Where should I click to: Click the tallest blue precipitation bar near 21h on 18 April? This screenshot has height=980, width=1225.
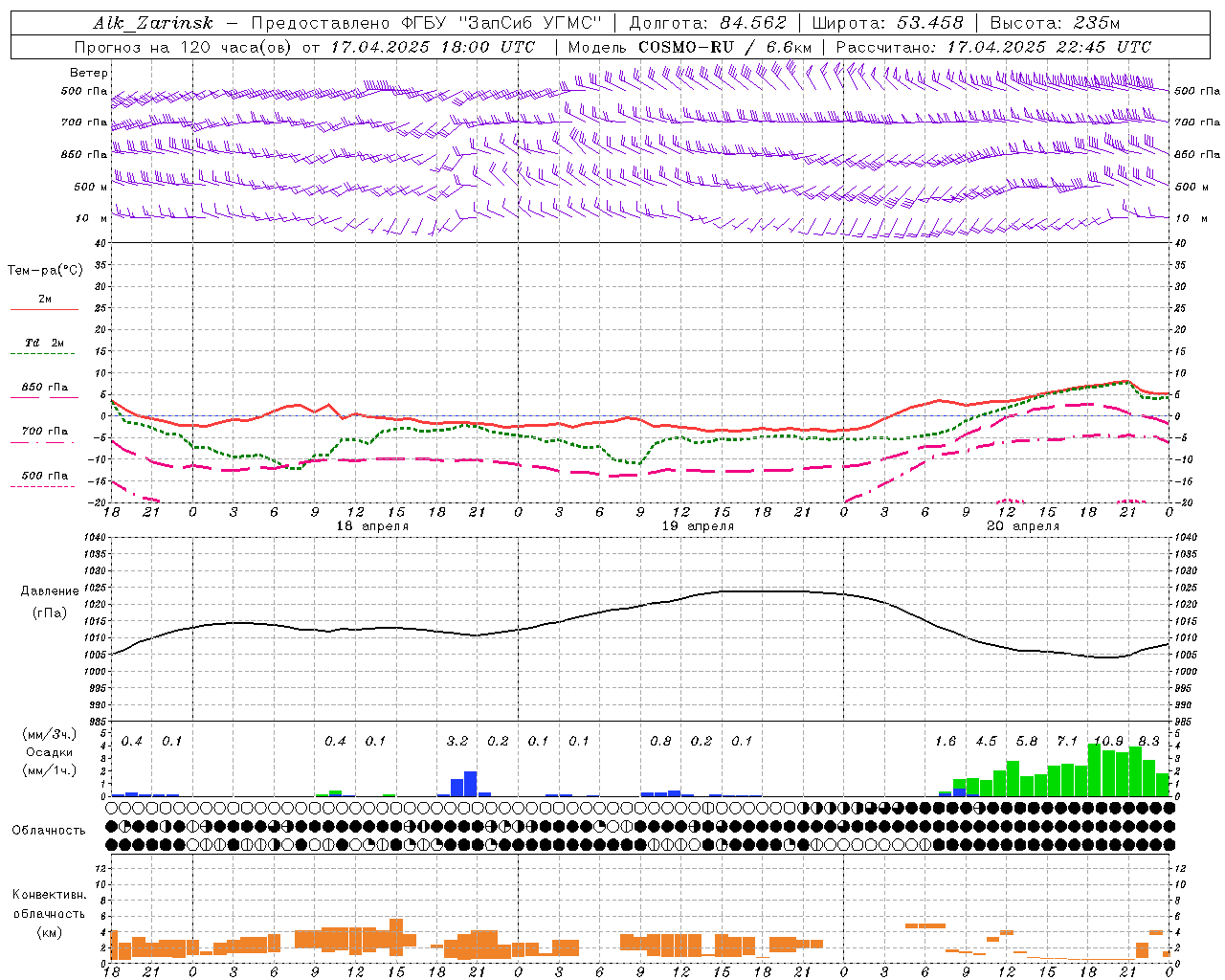(470, 784)
